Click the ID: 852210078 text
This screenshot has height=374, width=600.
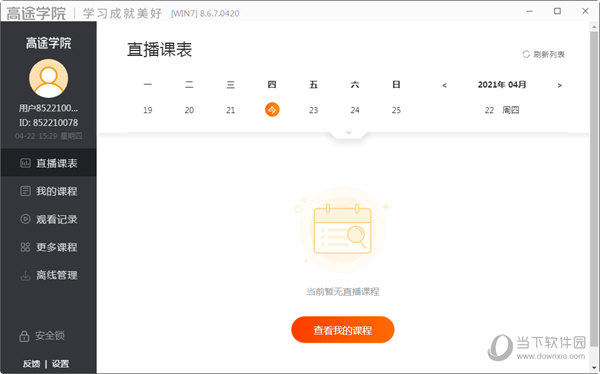click(x=49, y=122)
